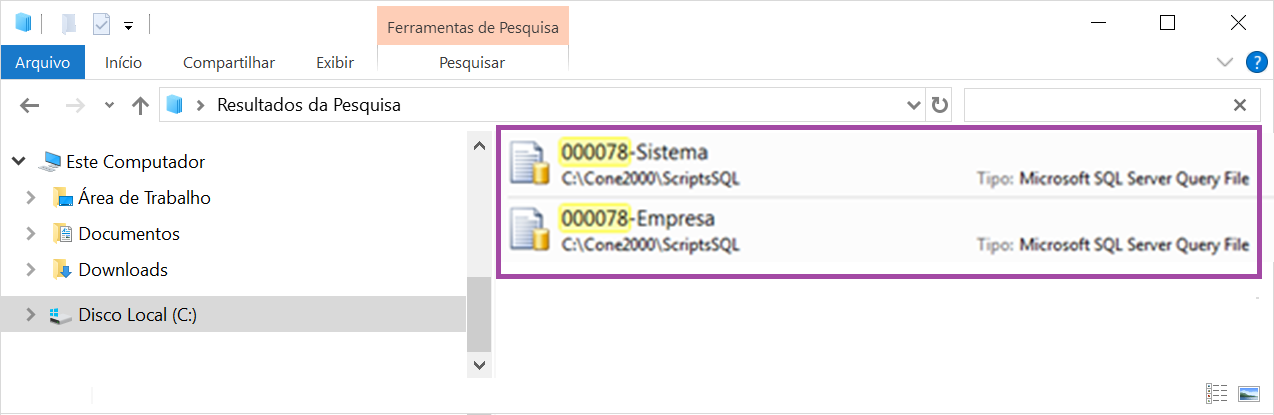
Task: Select the 000078-Empresa search result
Action: tap(878, 230)
